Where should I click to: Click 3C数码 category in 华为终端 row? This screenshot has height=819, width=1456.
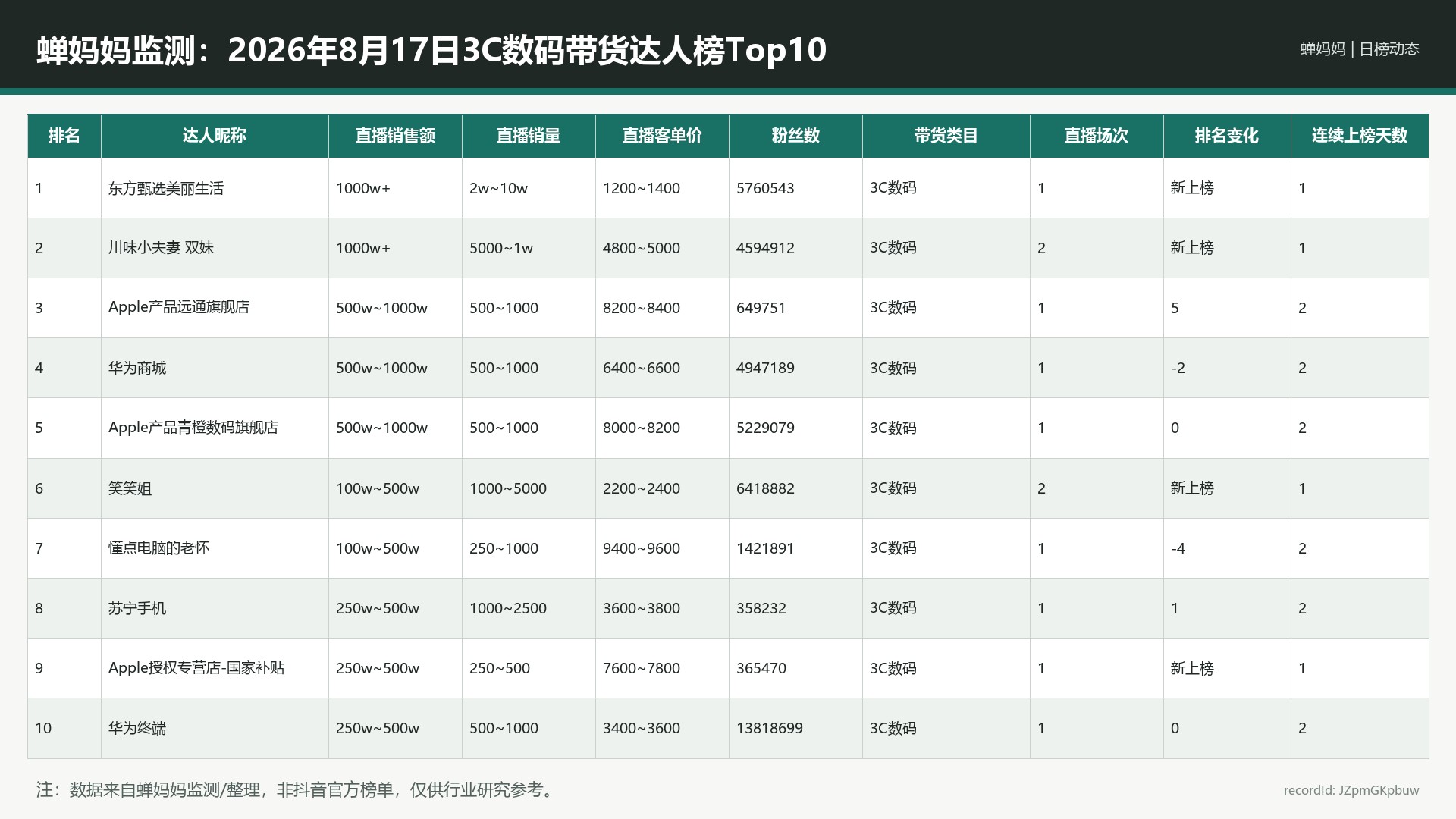click(x=893, y=728)
